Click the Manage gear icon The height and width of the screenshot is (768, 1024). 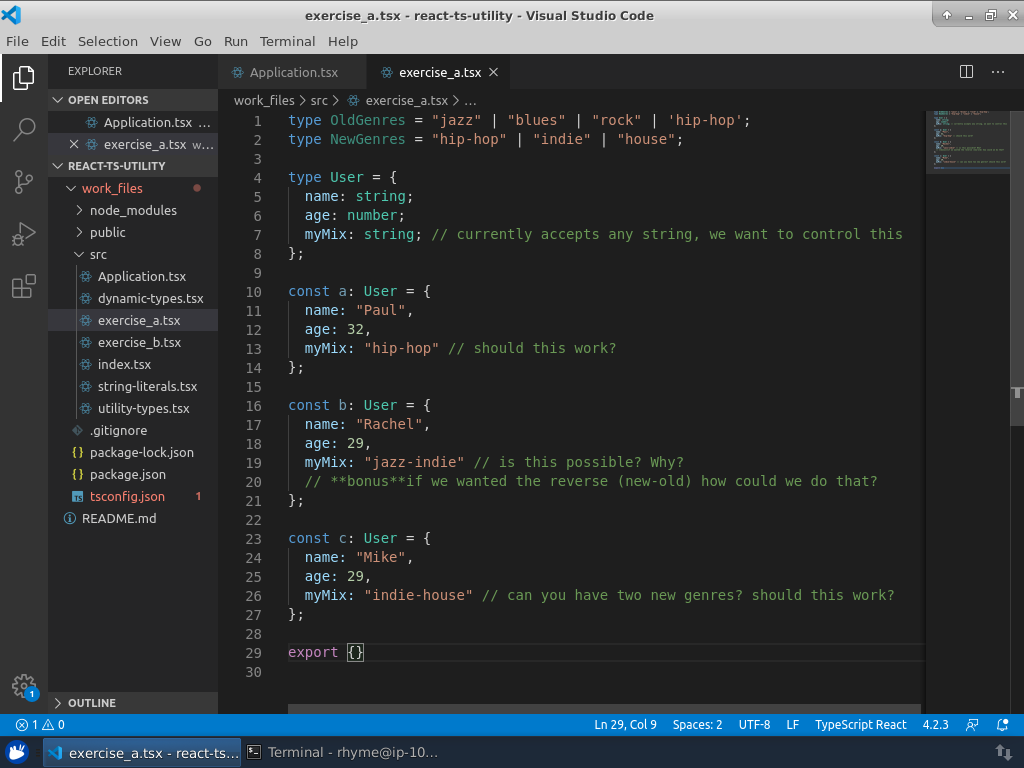click(x=24, y=686)
